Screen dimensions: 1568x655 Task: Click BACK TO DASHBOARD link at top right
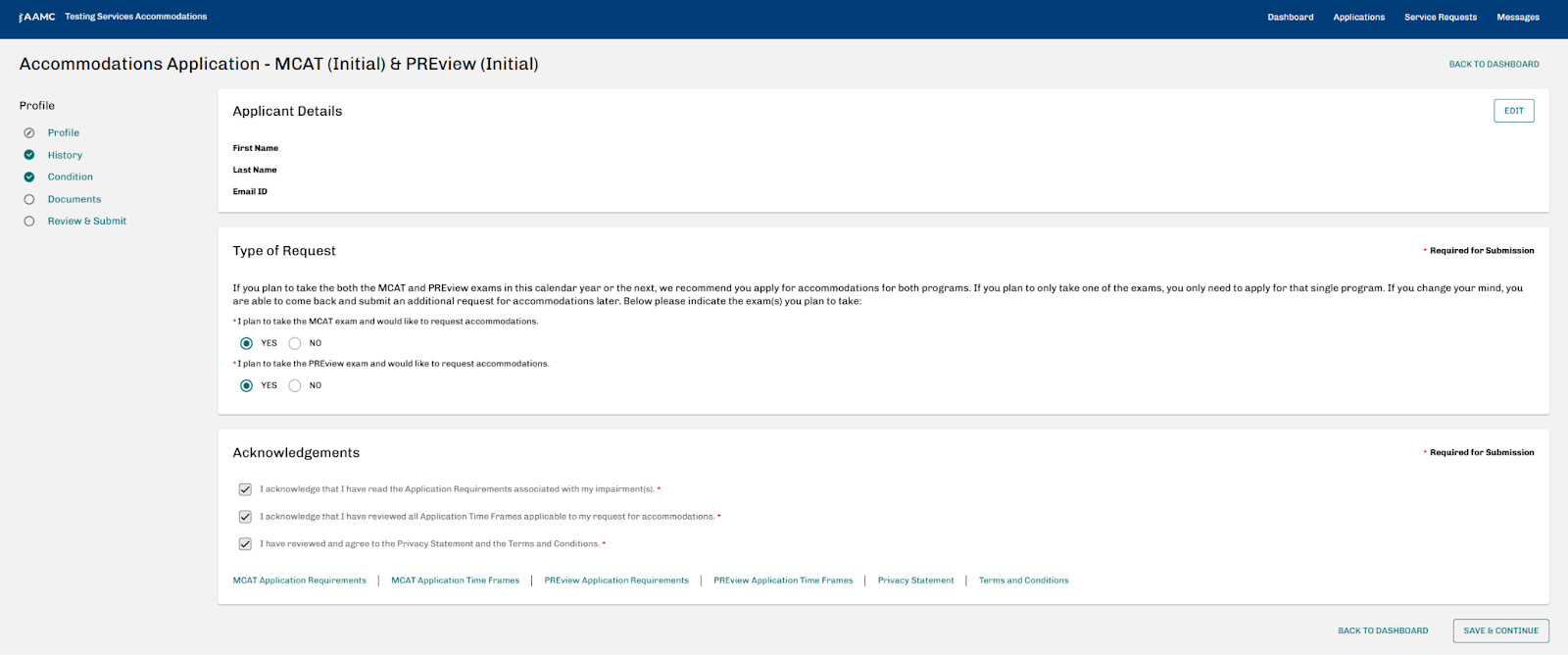coord(1494,65)
